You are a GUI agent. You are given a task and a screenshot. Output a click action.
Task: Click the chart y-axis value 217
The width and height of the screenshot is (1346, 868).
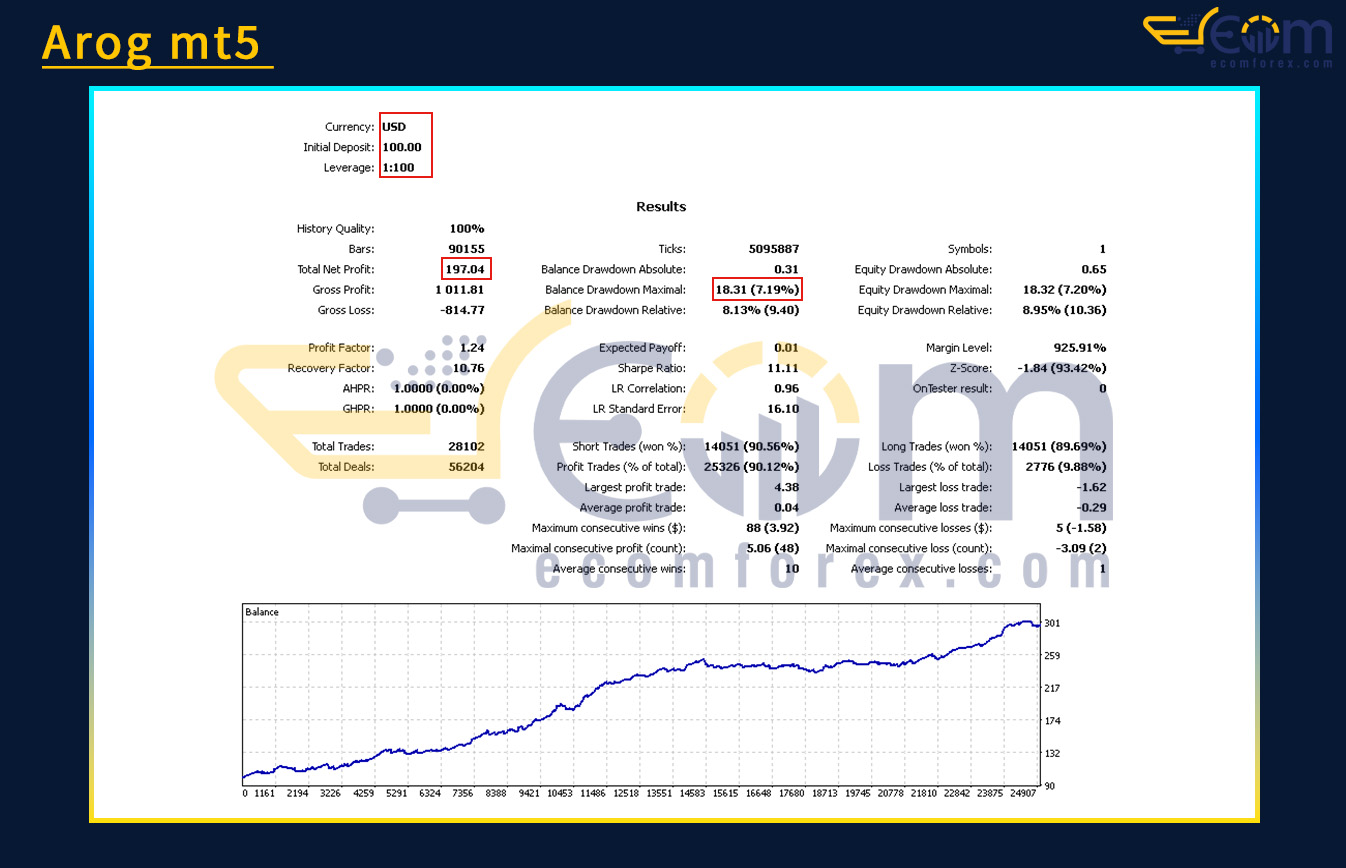click(x=1052, y=688)
